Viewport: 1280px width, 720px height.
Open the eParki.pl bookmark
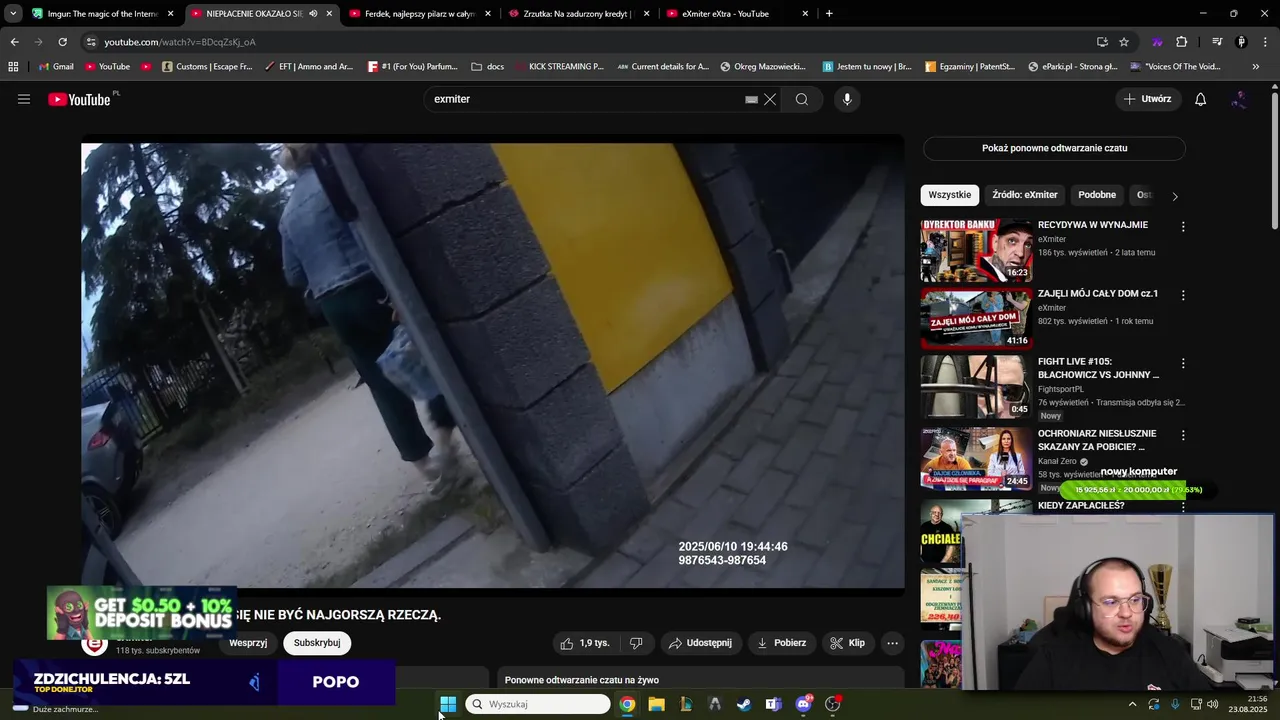coord(1071,66)
